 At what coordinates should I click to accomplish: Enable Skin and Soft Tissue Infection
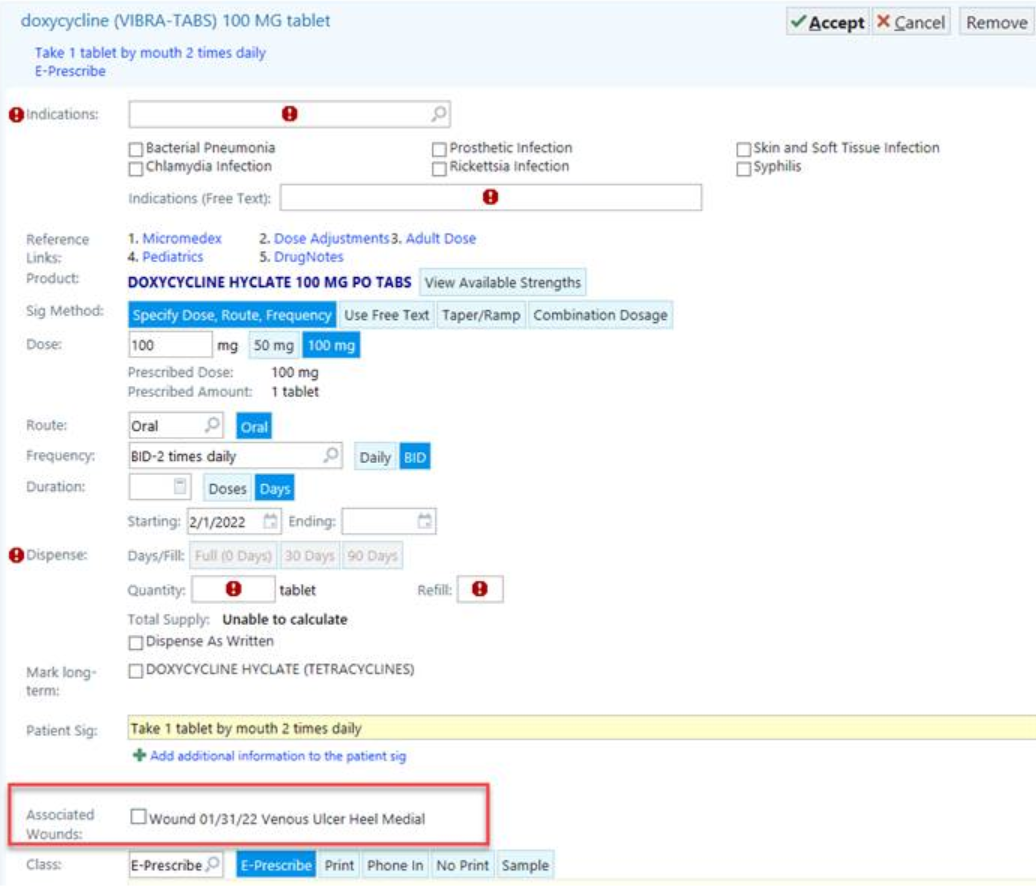(743, 149)
